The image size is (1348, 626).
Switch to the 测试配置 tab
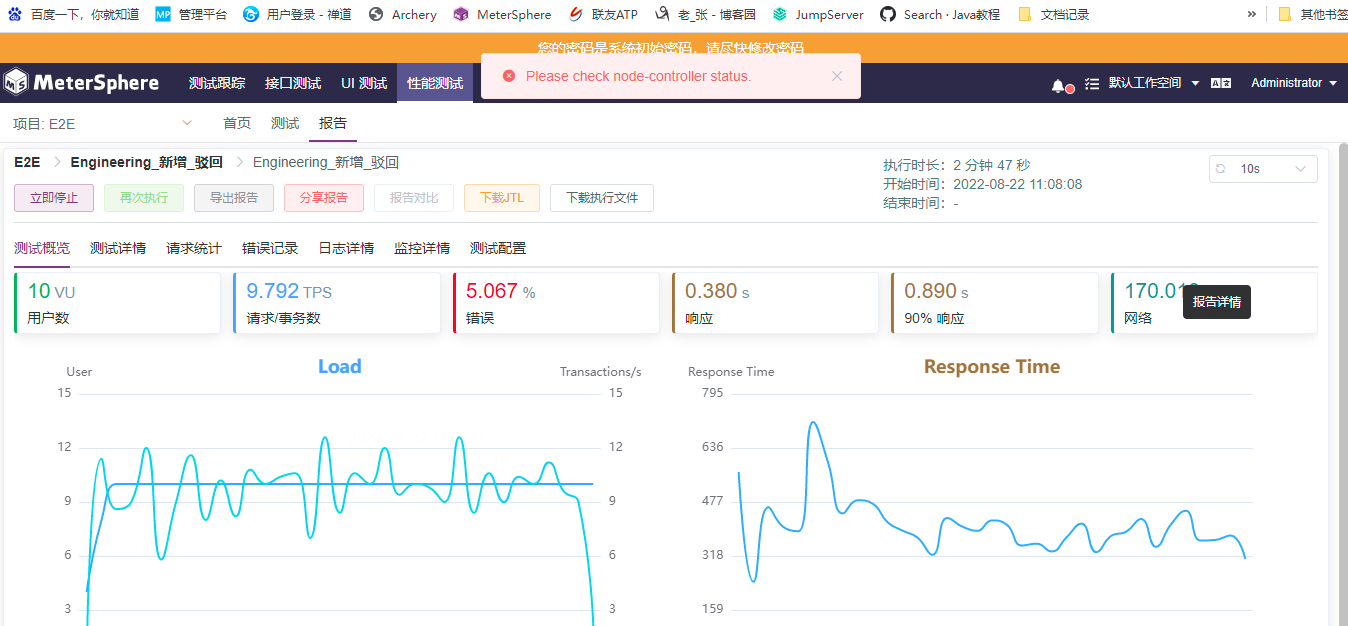(498, 248)
